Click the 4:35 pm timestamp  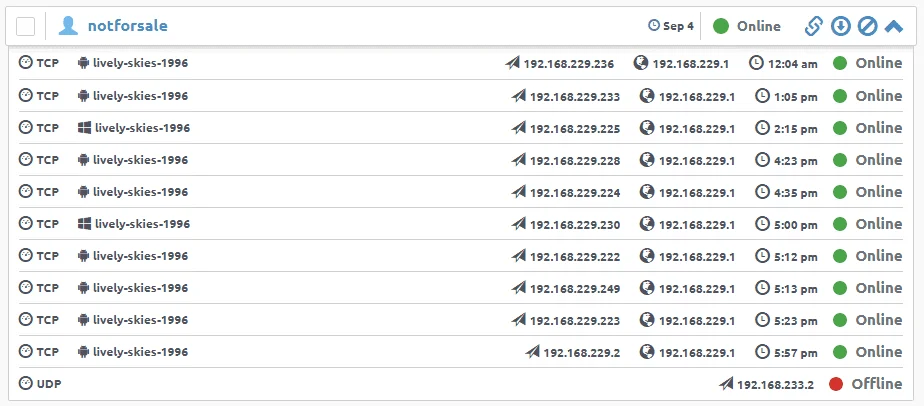point(796,193)
